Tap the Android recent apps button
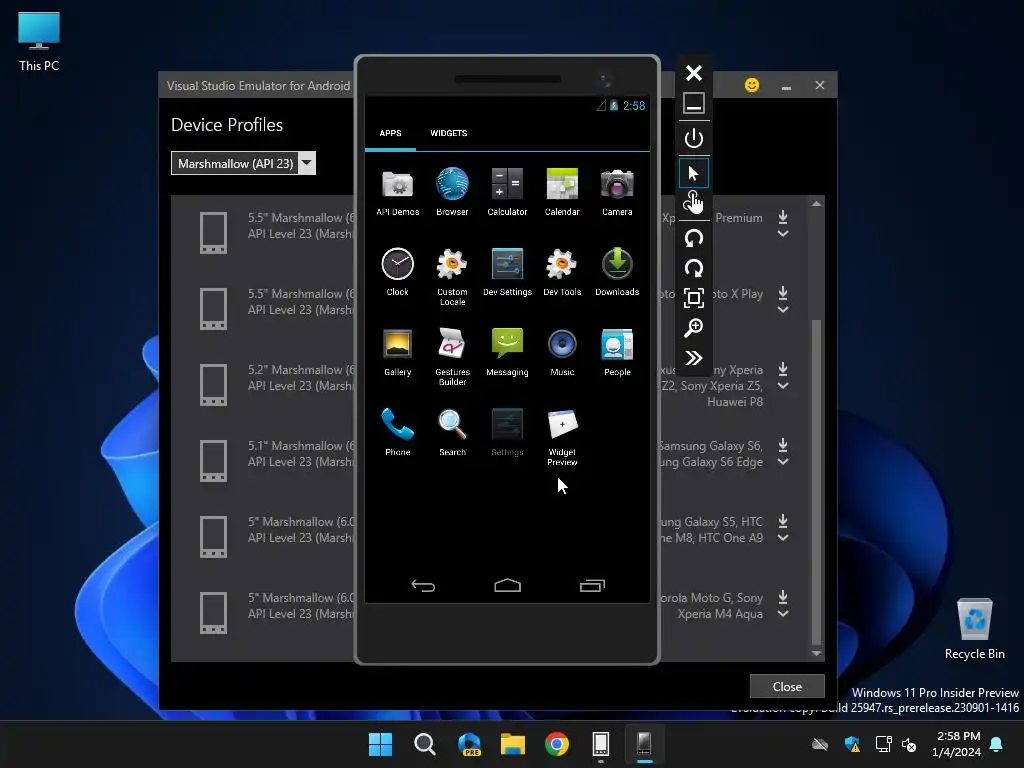 click(592, 586)
